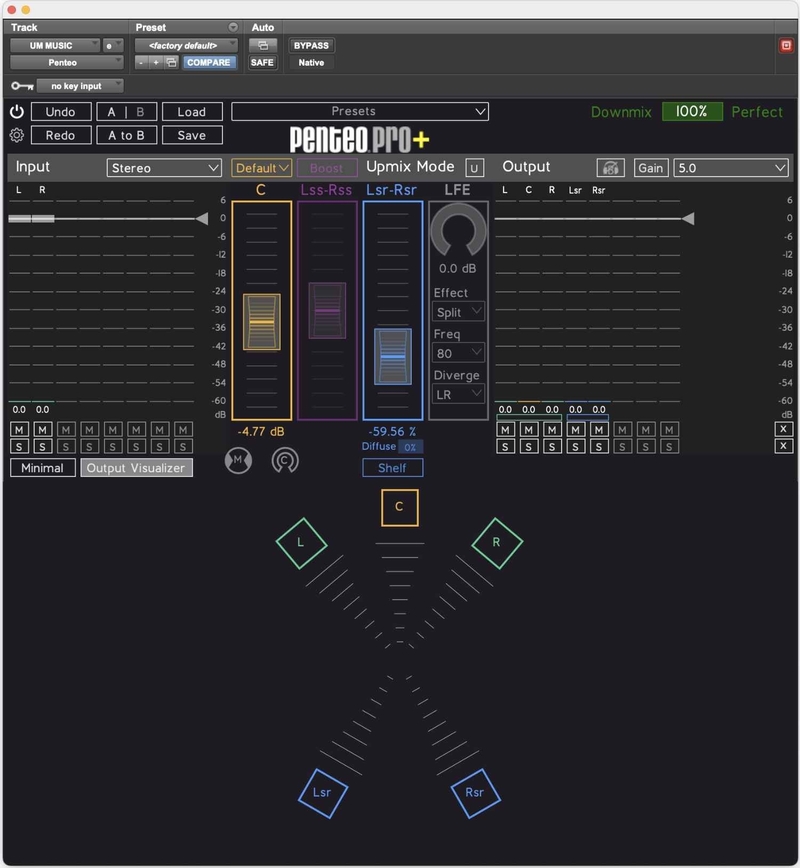
Task: Click the Preset header circle arrow icon
Action: coord(233,27)
